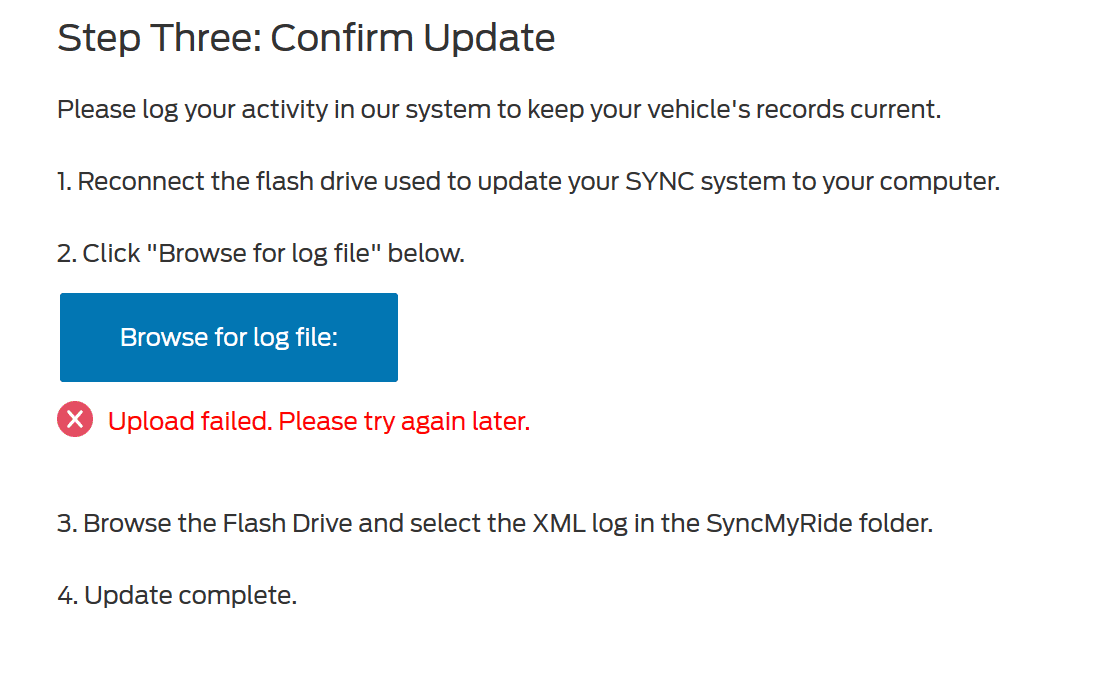Click 'Step Three:' at the heading start
The image size is (1093, 674).
(159, 38)
